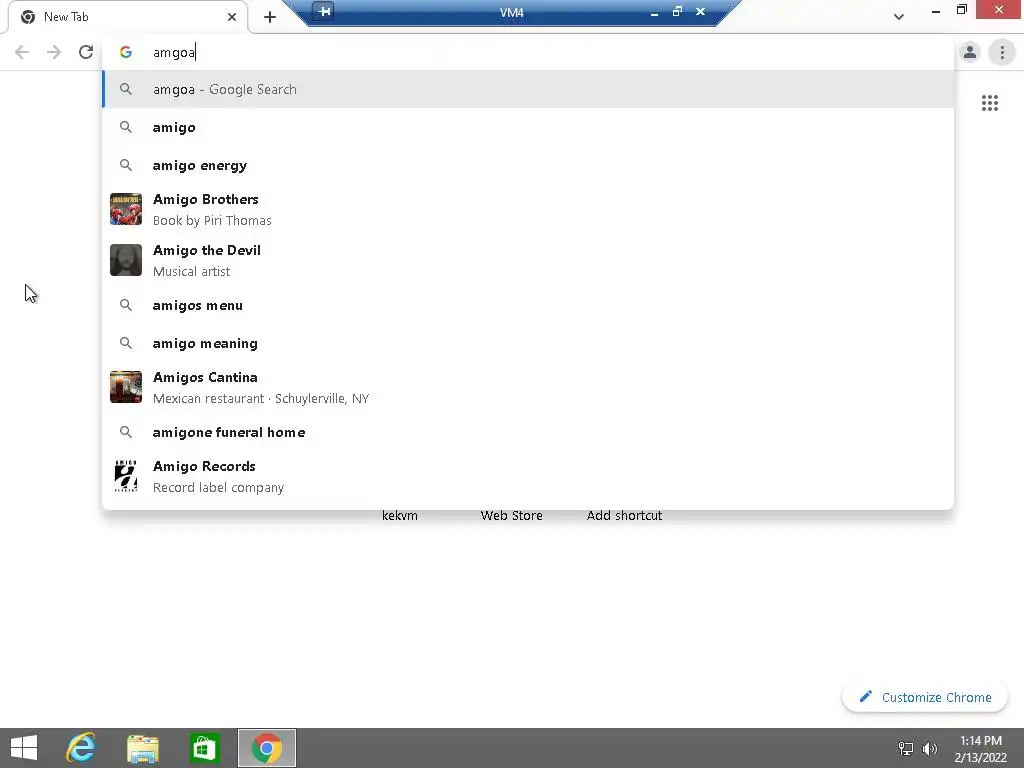Launch Internet Explorer from the taskbar
The height and width of the screenshot is (768, 1024).
81,748
